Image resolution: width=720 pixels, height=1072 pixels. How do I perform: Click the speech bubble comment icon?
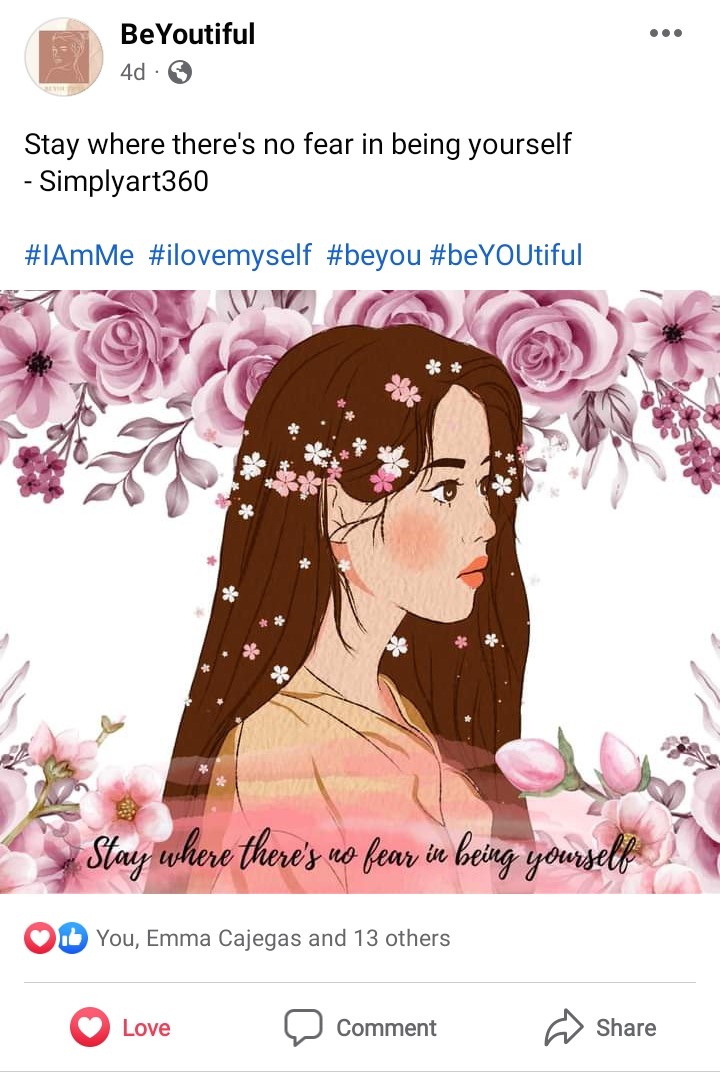point(303,1027)
